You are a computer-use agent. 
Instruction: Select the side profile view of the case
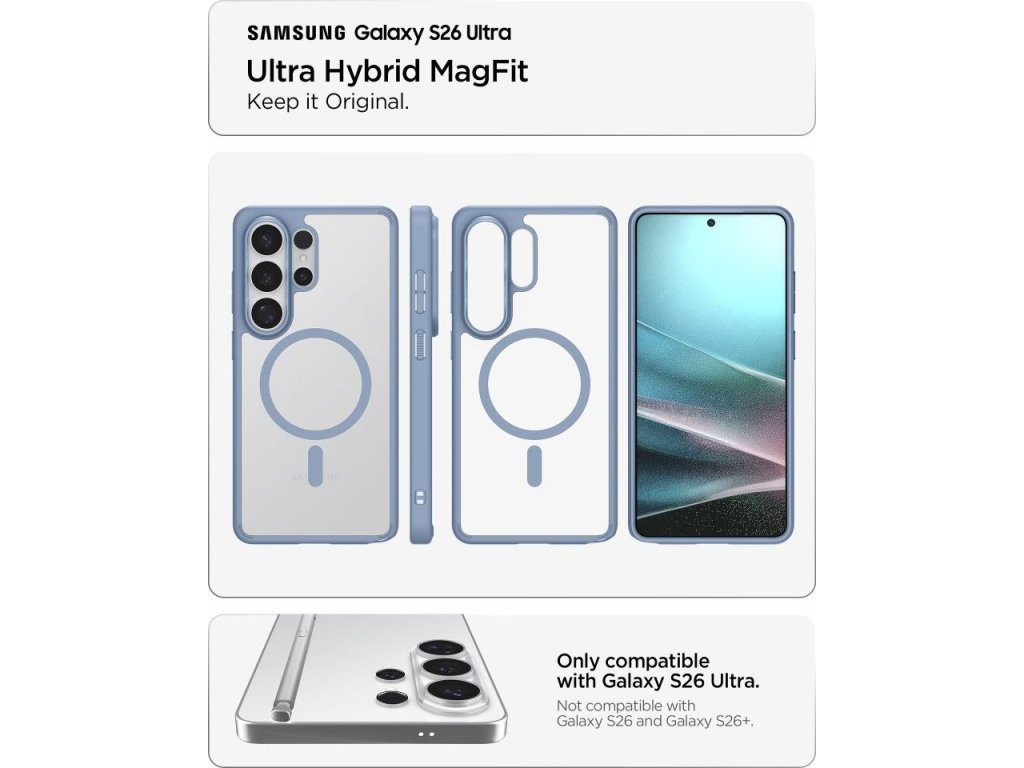(421, 376)
